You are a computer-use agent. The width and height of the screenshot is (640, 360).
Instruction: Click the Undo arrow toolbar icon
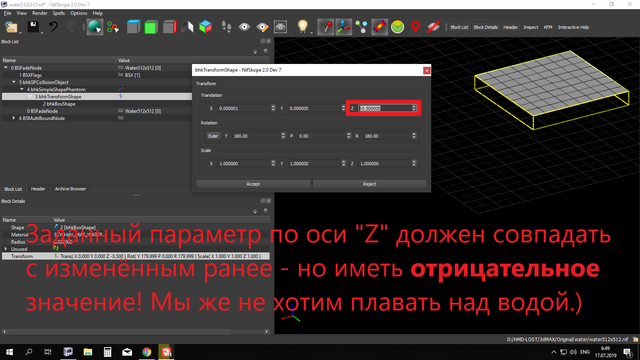(53, 27)
